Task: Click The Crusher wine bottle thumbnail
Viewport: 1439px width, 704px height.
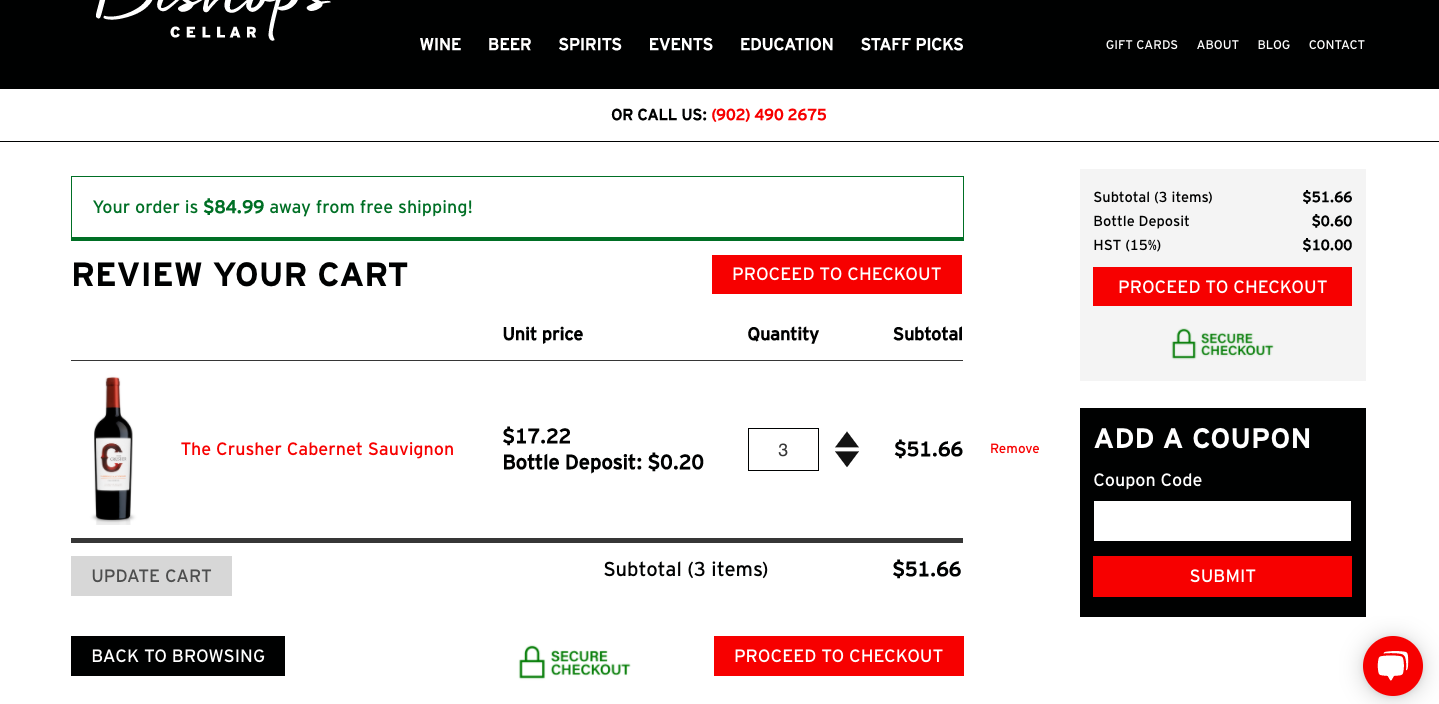Action: click(x=113, y=450)
